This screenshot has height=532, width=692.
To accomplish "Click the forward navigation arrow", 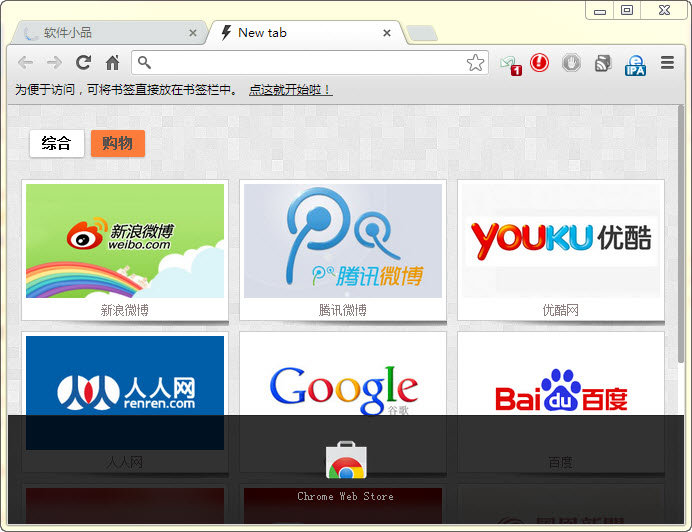I will point(54,63).
